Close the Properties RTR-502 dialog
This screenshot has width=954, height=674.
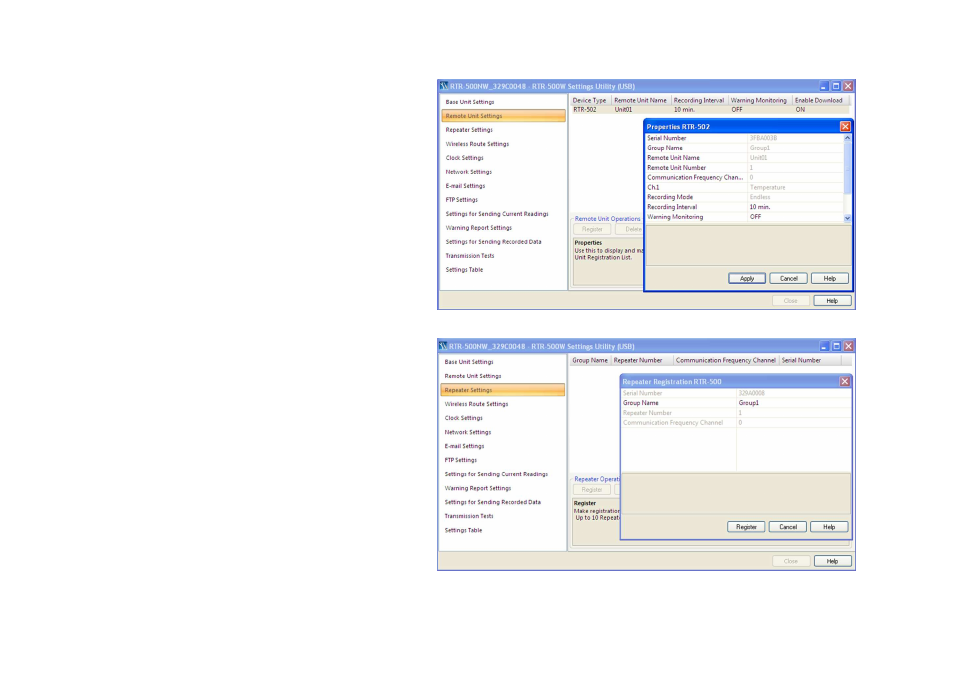844,127
